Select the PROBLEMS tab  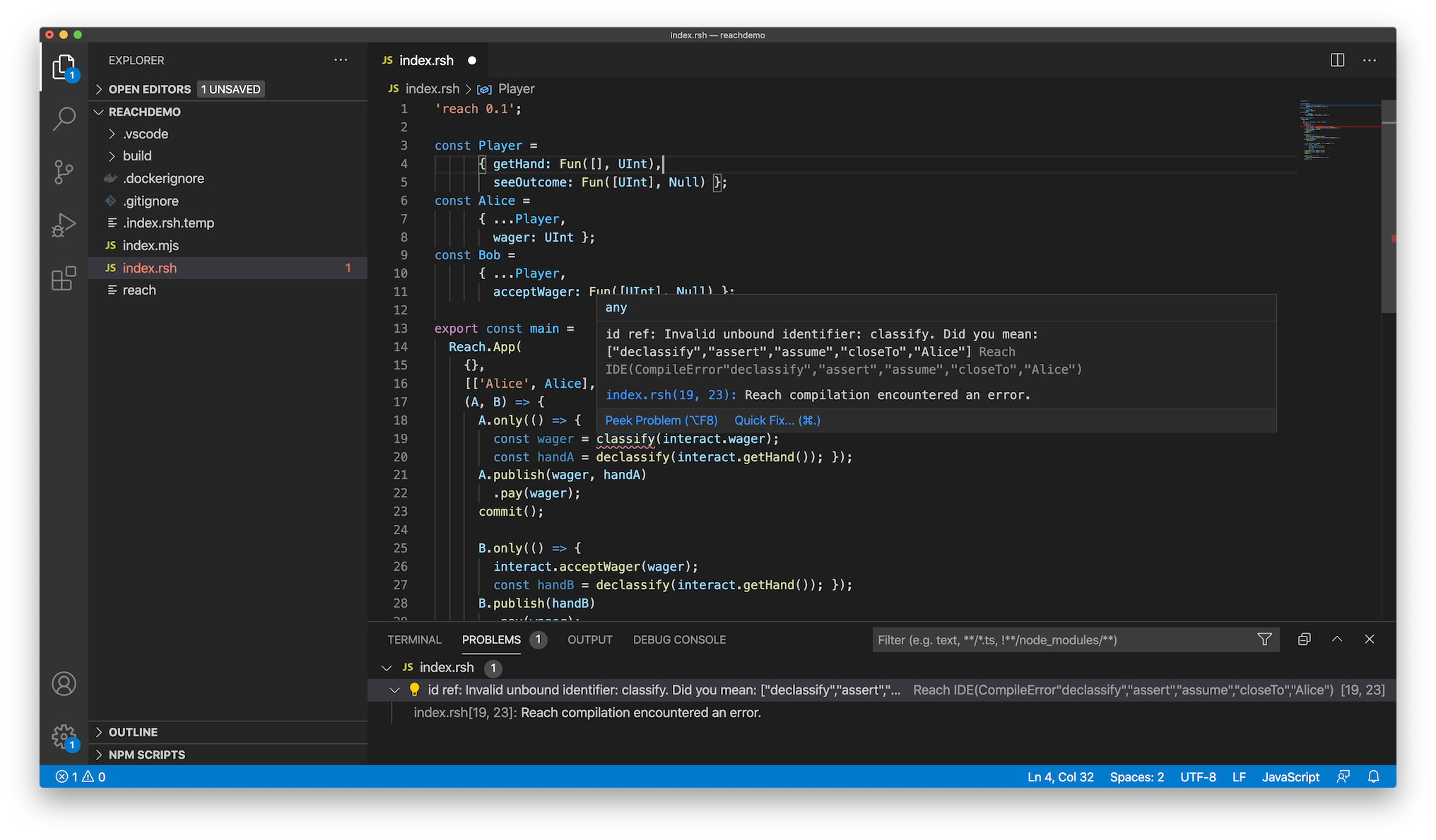491,639
